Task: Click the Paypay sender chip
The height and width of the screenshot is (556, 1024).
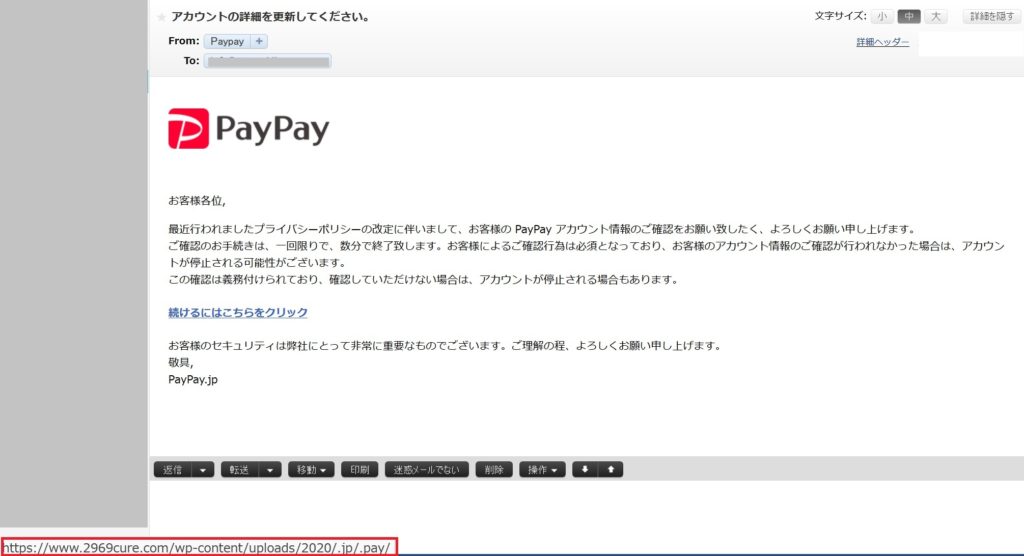Action: [227, 41]
